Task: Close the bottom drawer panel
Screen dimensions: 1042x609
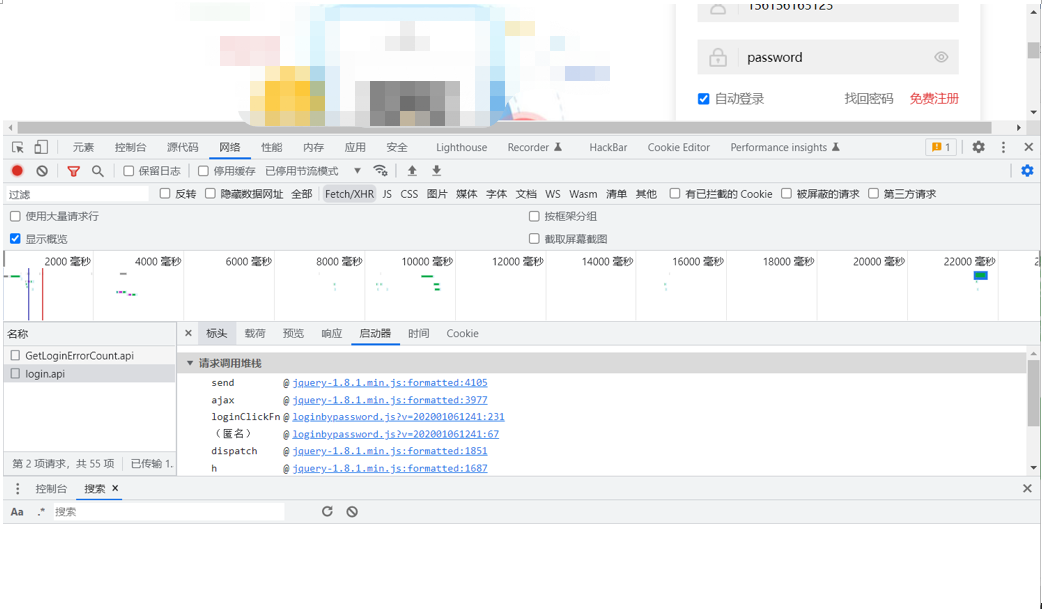Action: (x=1027, y=488)
